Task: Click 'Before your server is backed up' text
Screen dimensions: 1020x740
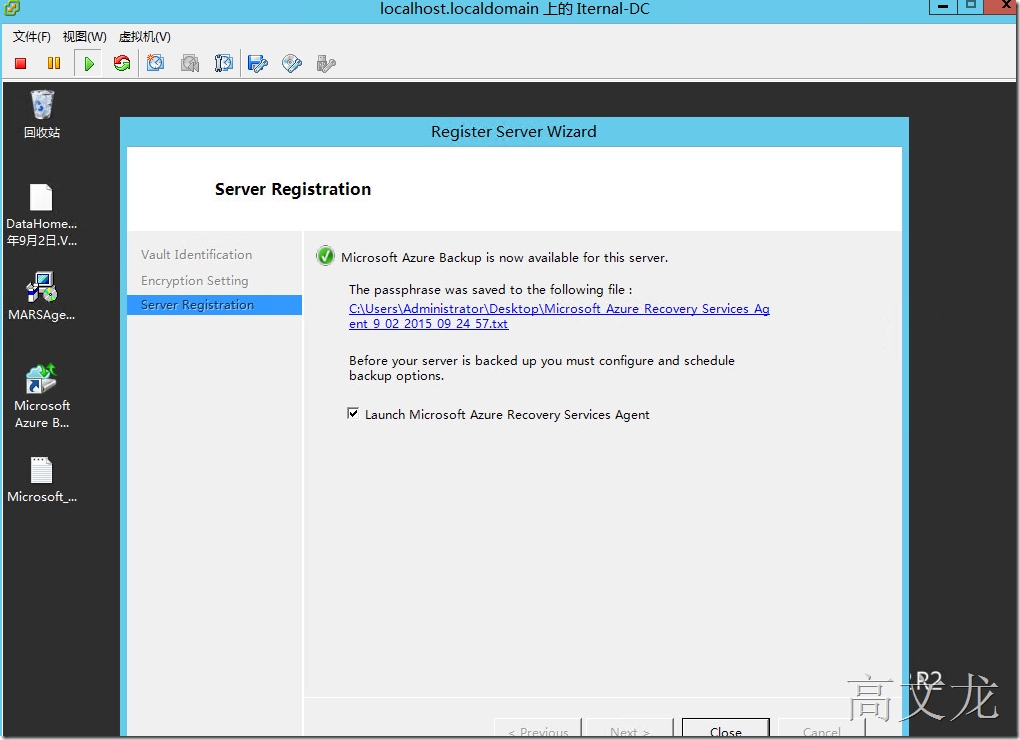Action: [x=542, y=368]
